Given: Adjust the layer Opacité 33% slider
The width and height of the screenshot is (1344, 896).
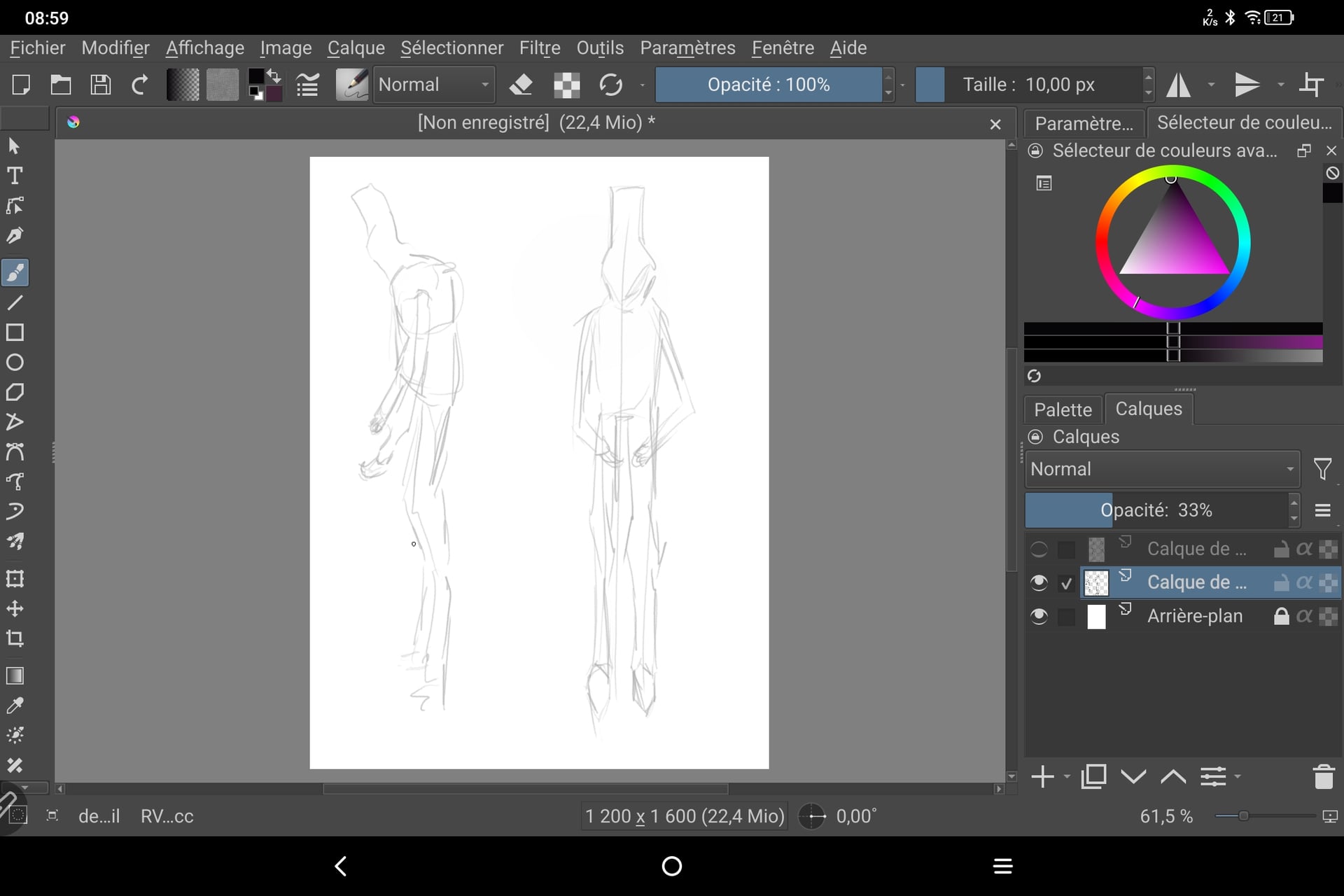Looking at the screenshot, I should click(x=1156, y=510).
